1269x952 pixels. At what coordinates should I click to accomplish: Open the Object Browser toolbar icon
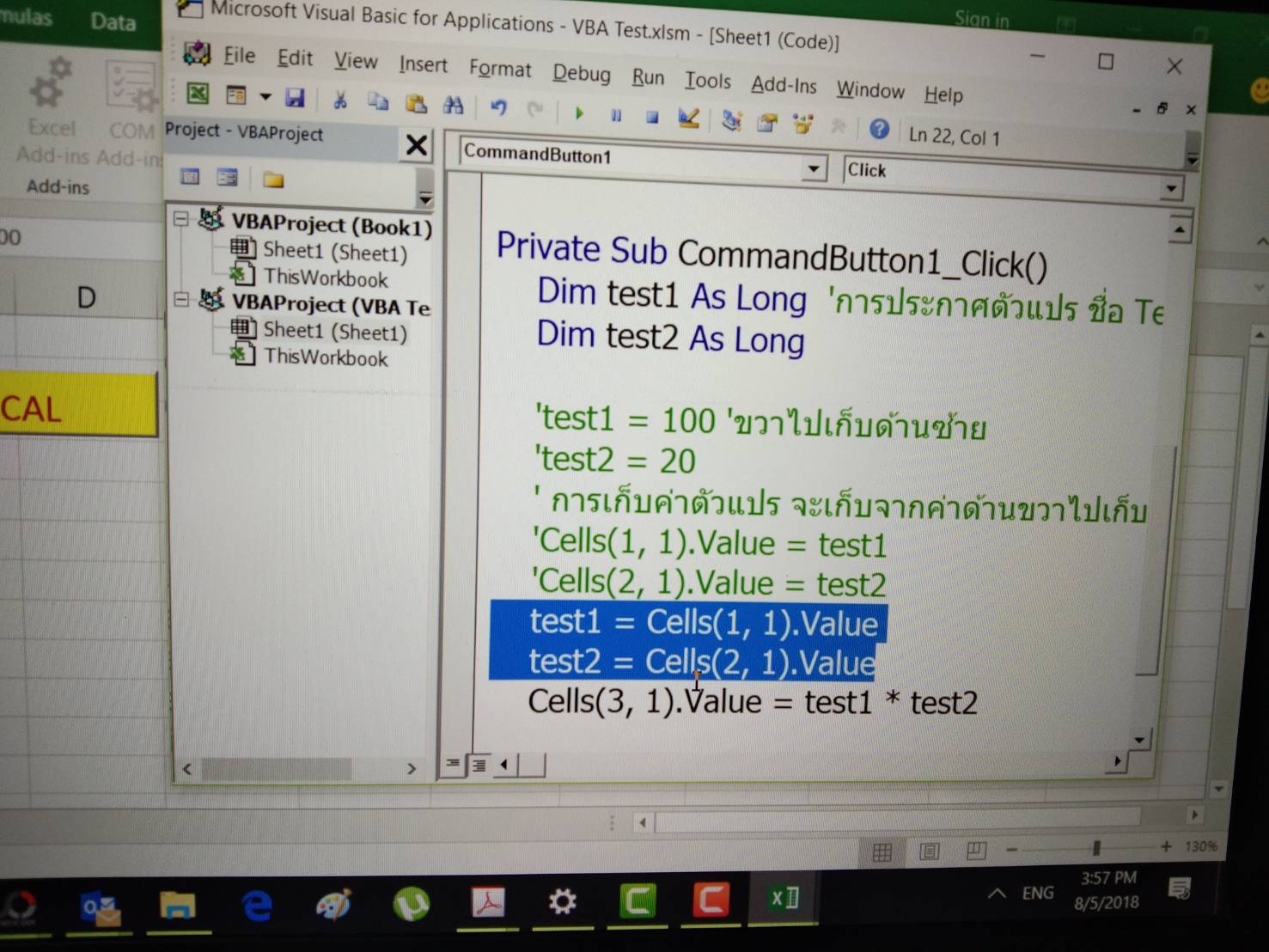click(803, 125)
